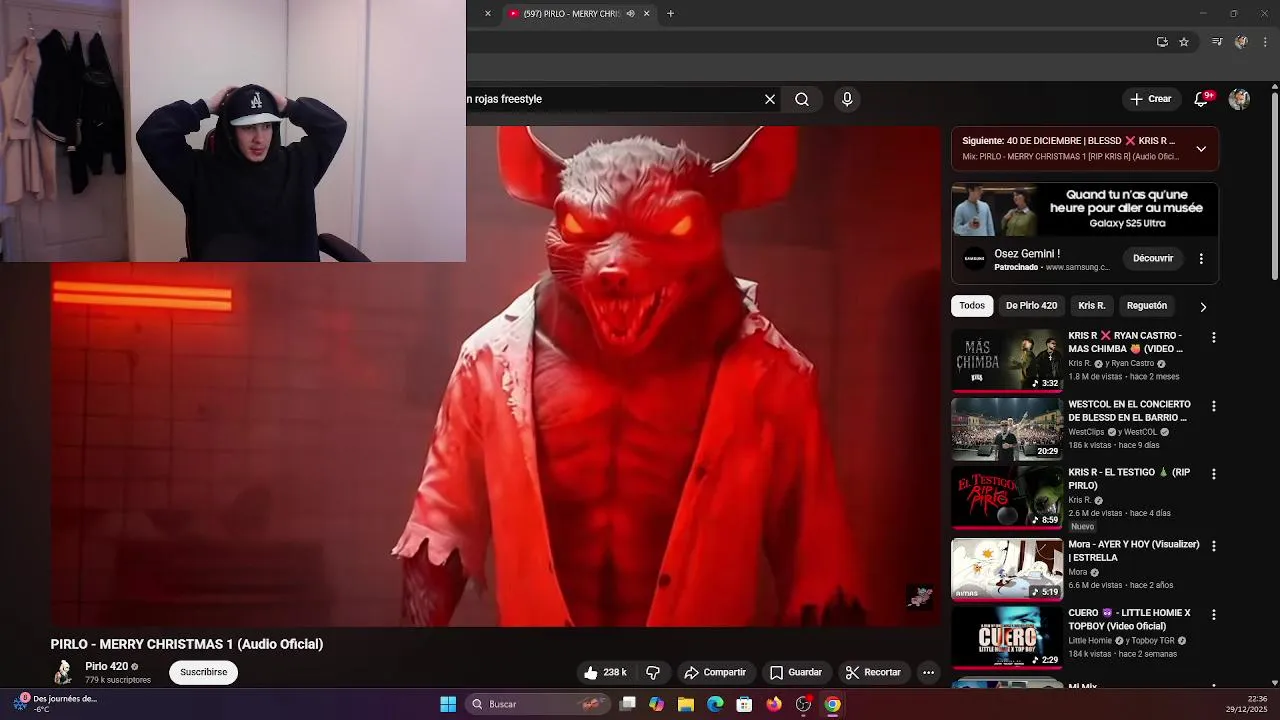Open the Galaxy S25 Ultra ad thumbnail

(x=1085, y=209)
